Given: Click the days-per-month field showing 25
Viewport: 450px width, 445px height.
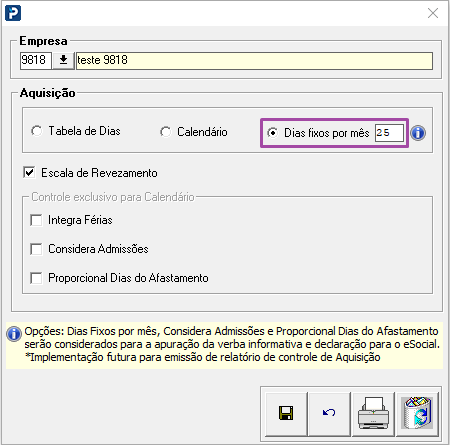Looking at the screenshot, I should [389, 133].
